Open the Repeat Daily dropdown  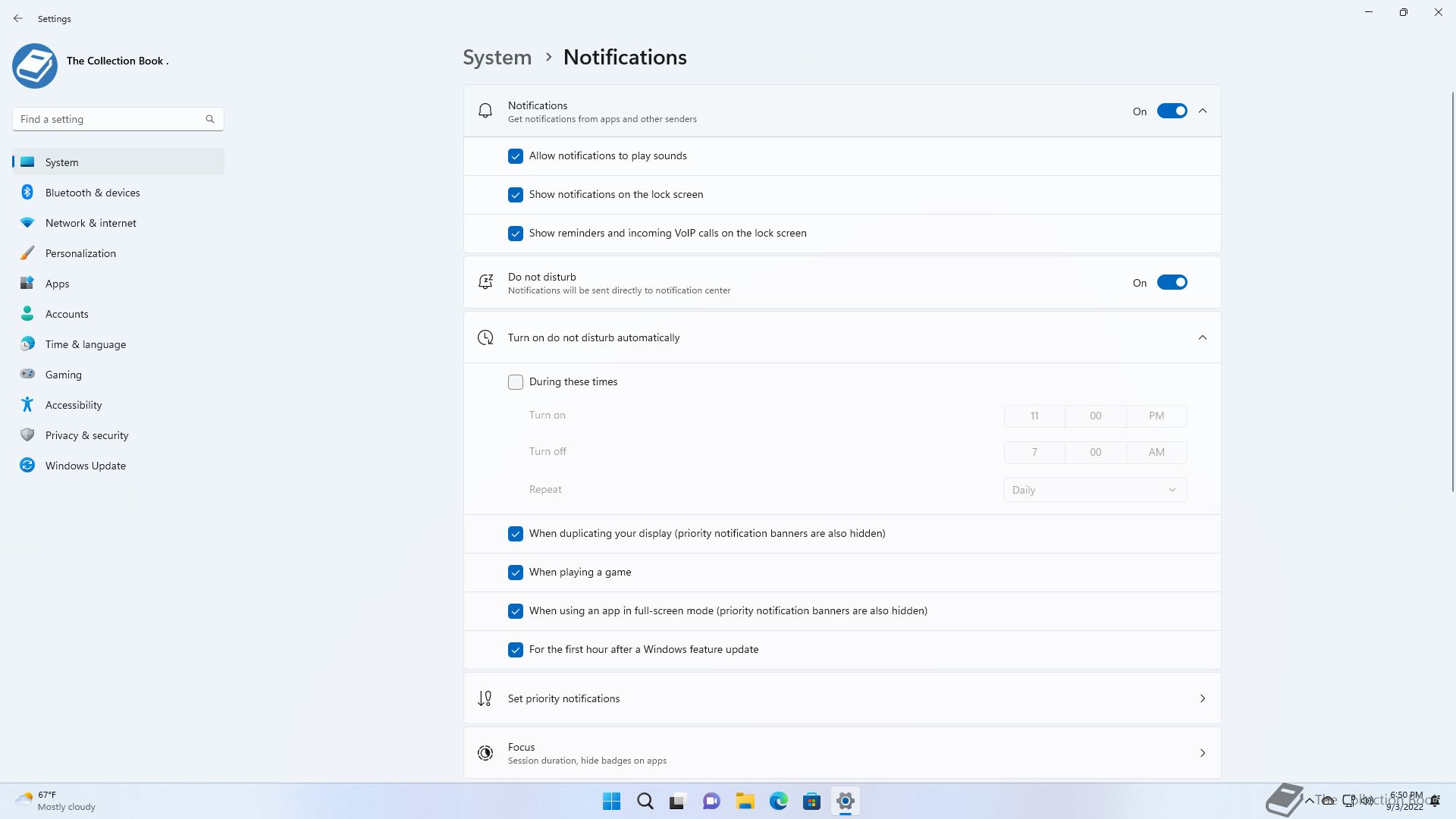[1094, 490]
